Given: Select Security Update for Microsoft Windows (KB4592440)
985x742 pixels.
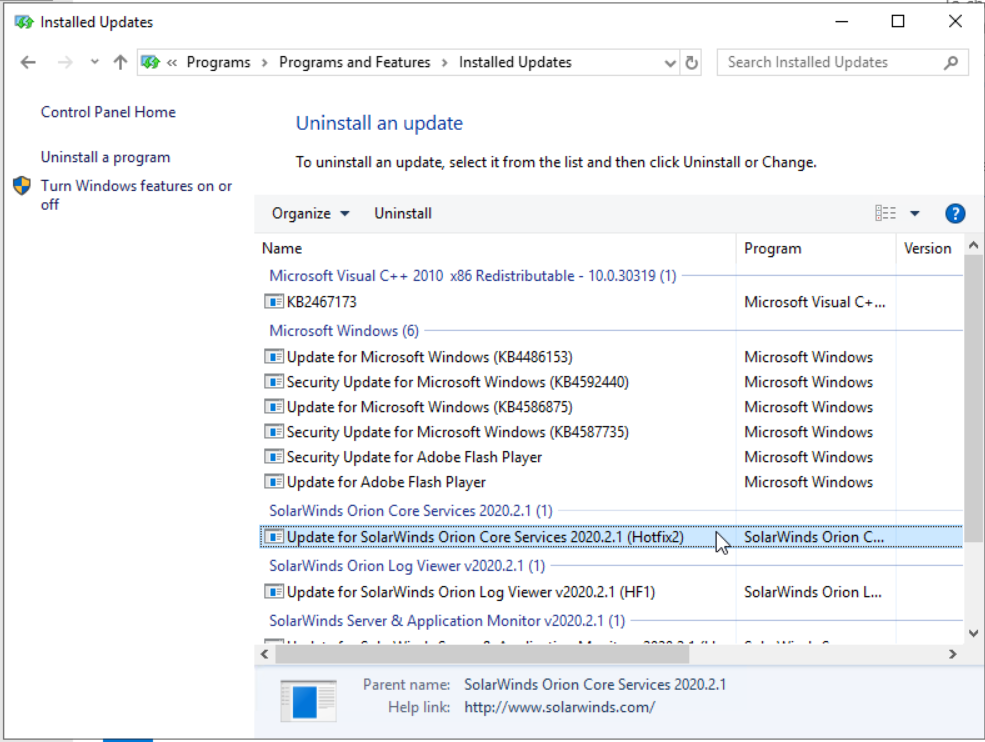Looking at the screenshot, I should point(457,382).
